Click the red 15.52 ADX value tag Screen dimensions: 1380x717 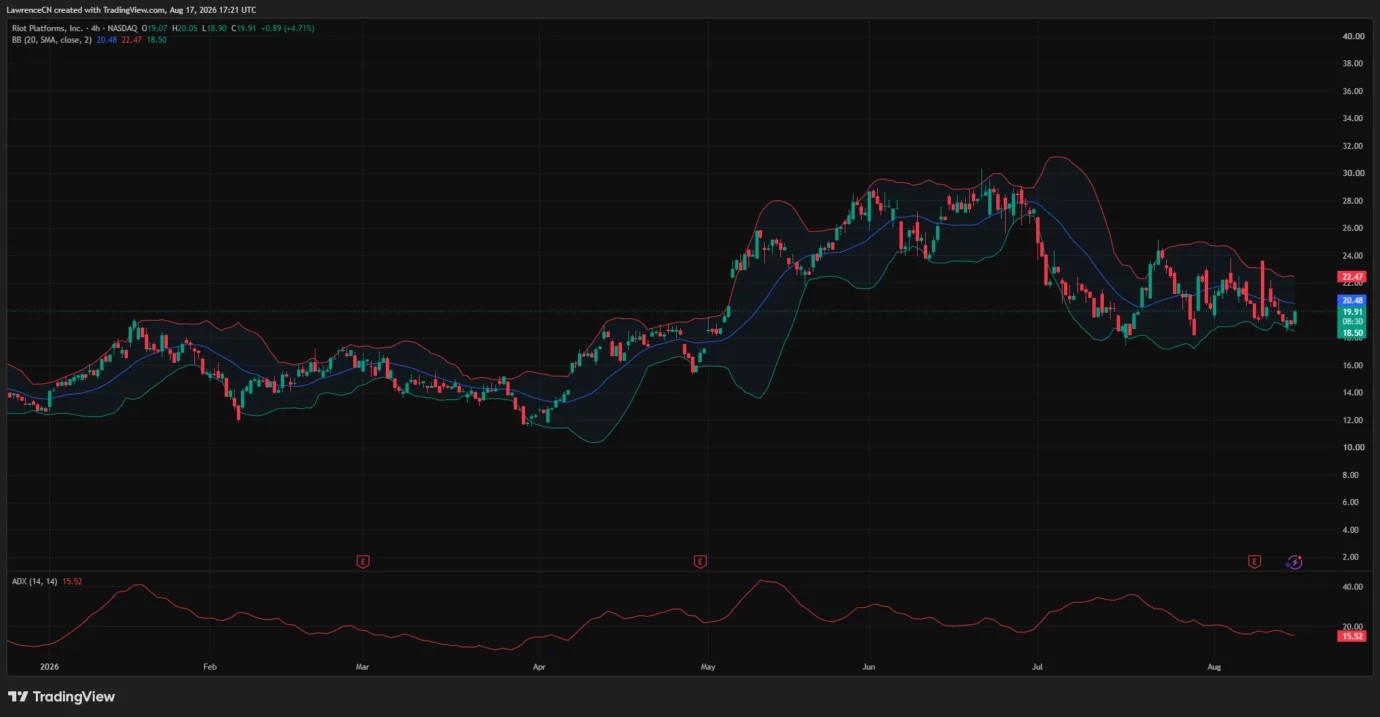pos(1352,636)
